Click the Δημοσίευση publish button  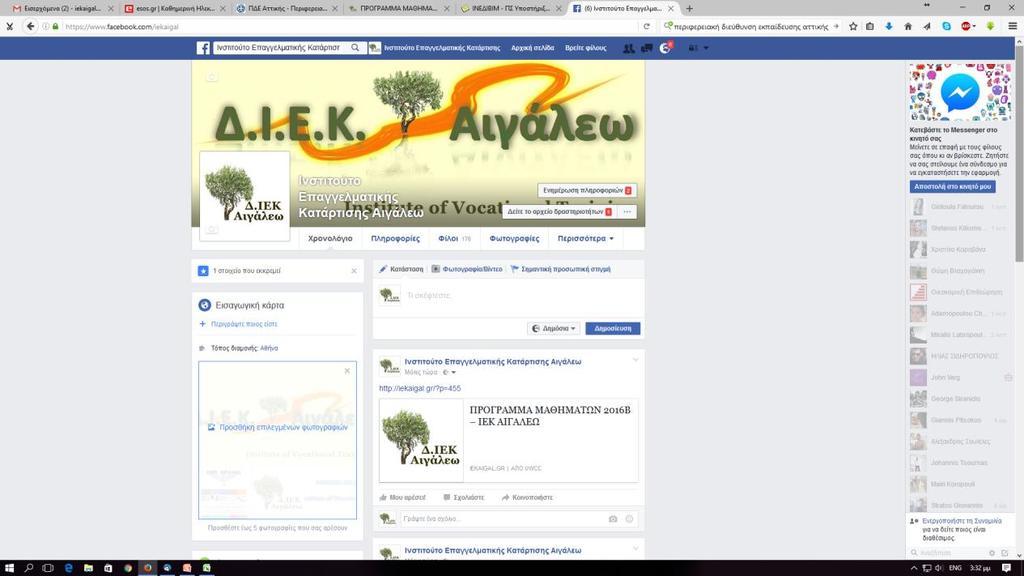click(x=613, y=328)
